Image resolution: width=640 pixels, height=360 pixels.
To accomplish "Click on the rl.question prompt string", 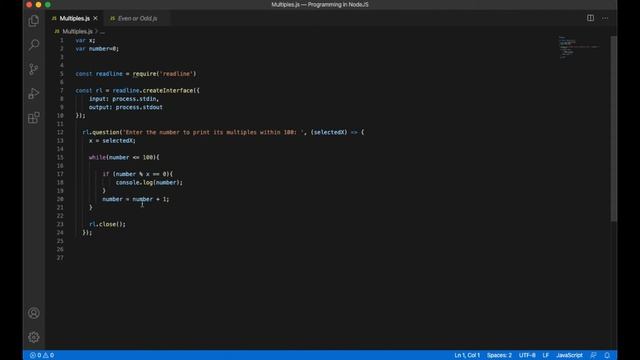I will (x=213, y=132).
